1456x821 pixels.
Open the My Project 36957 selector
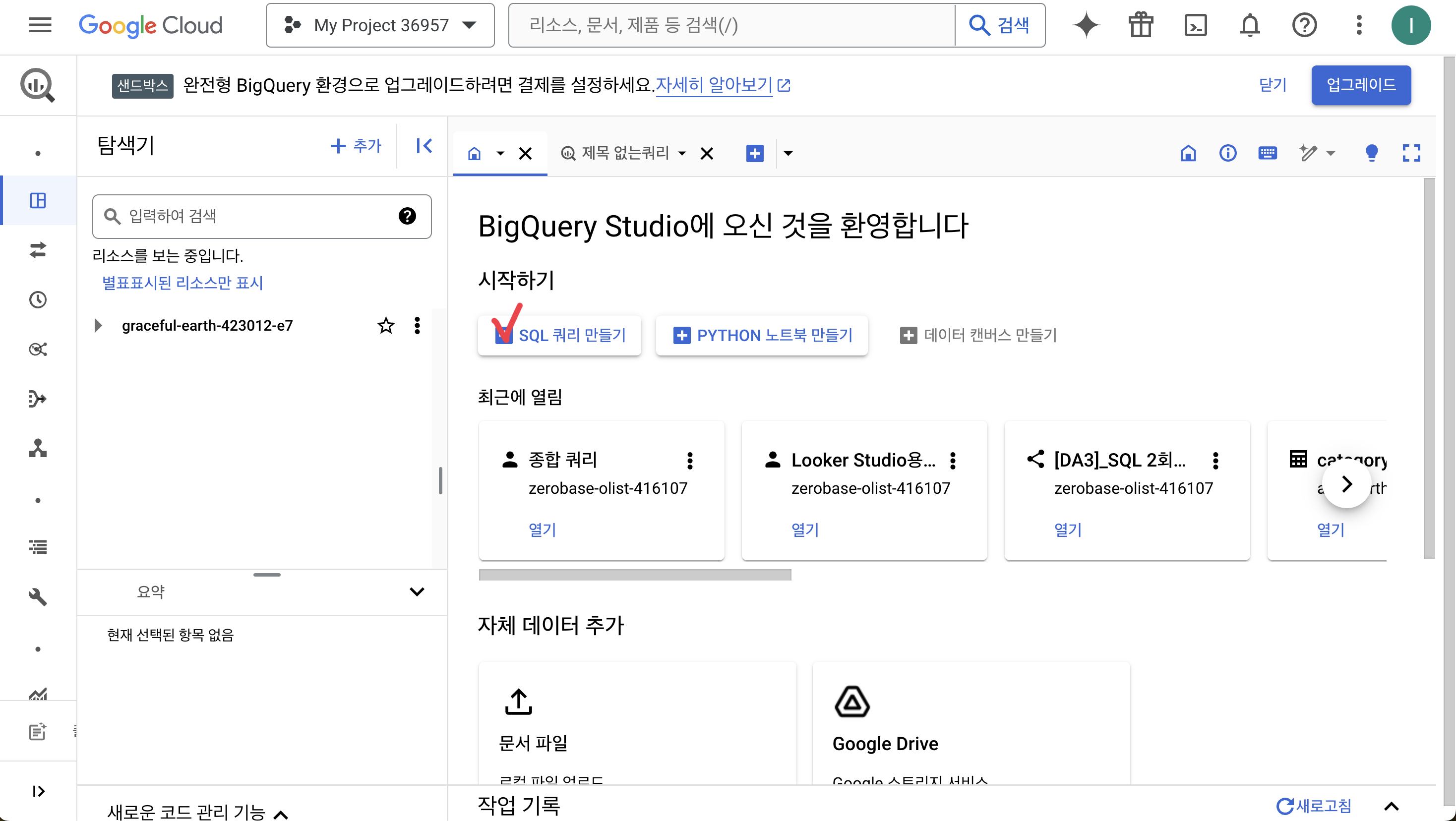pyautogui.click(x=380, y=25)
